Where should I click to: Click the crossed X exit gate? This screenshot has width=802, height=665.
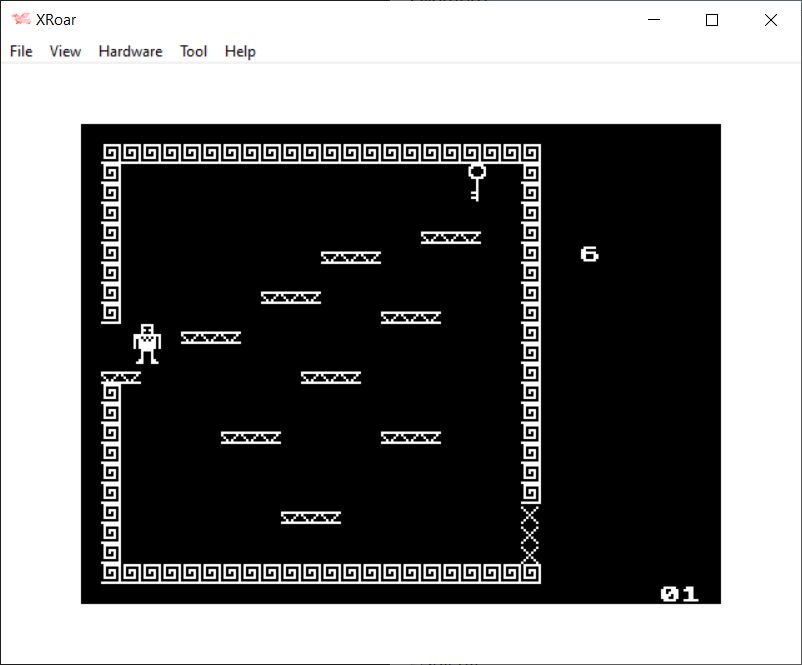530,535
